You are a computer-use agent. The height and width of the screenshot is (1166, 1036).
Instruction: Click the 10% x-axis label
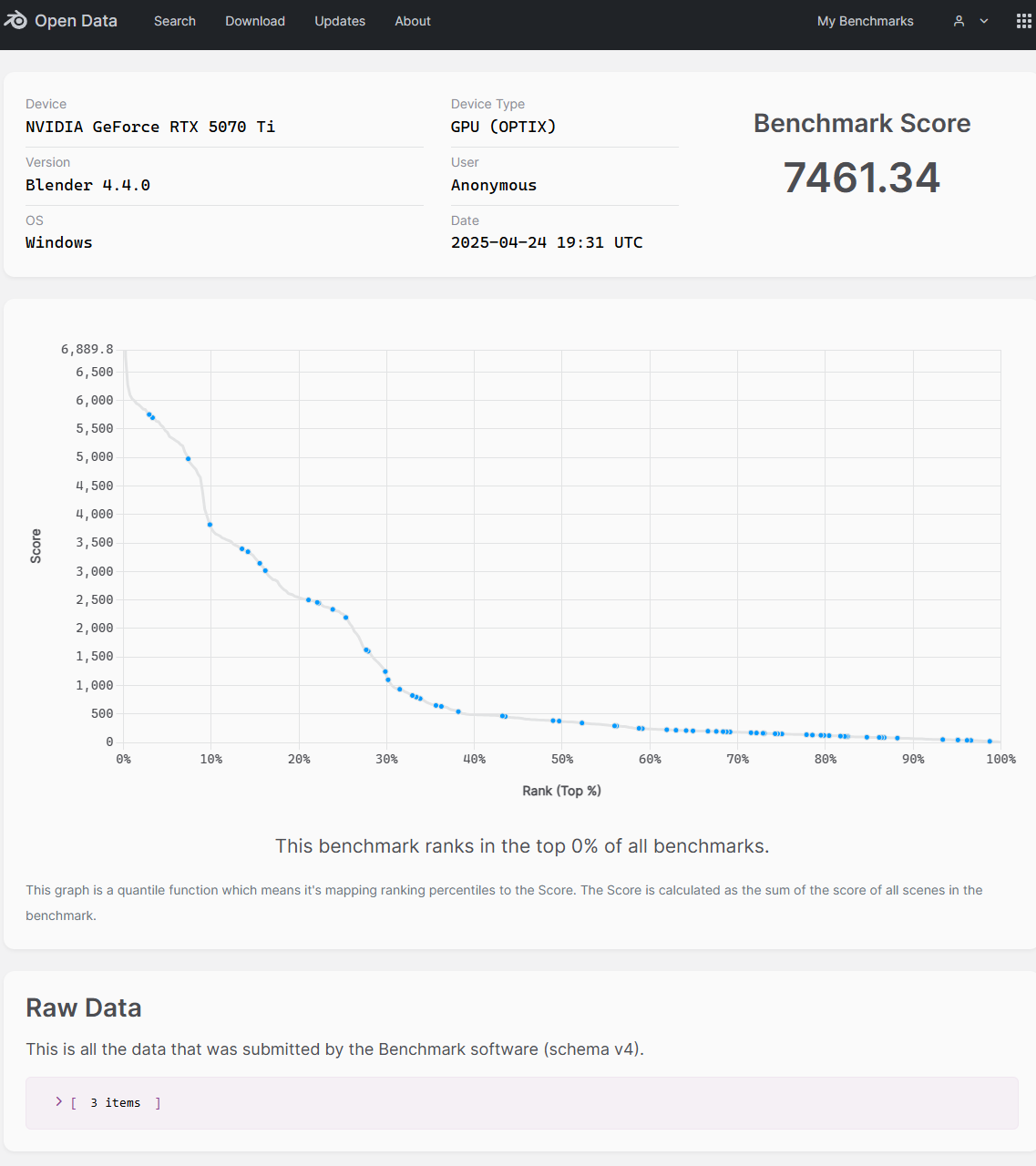point(211,759)
